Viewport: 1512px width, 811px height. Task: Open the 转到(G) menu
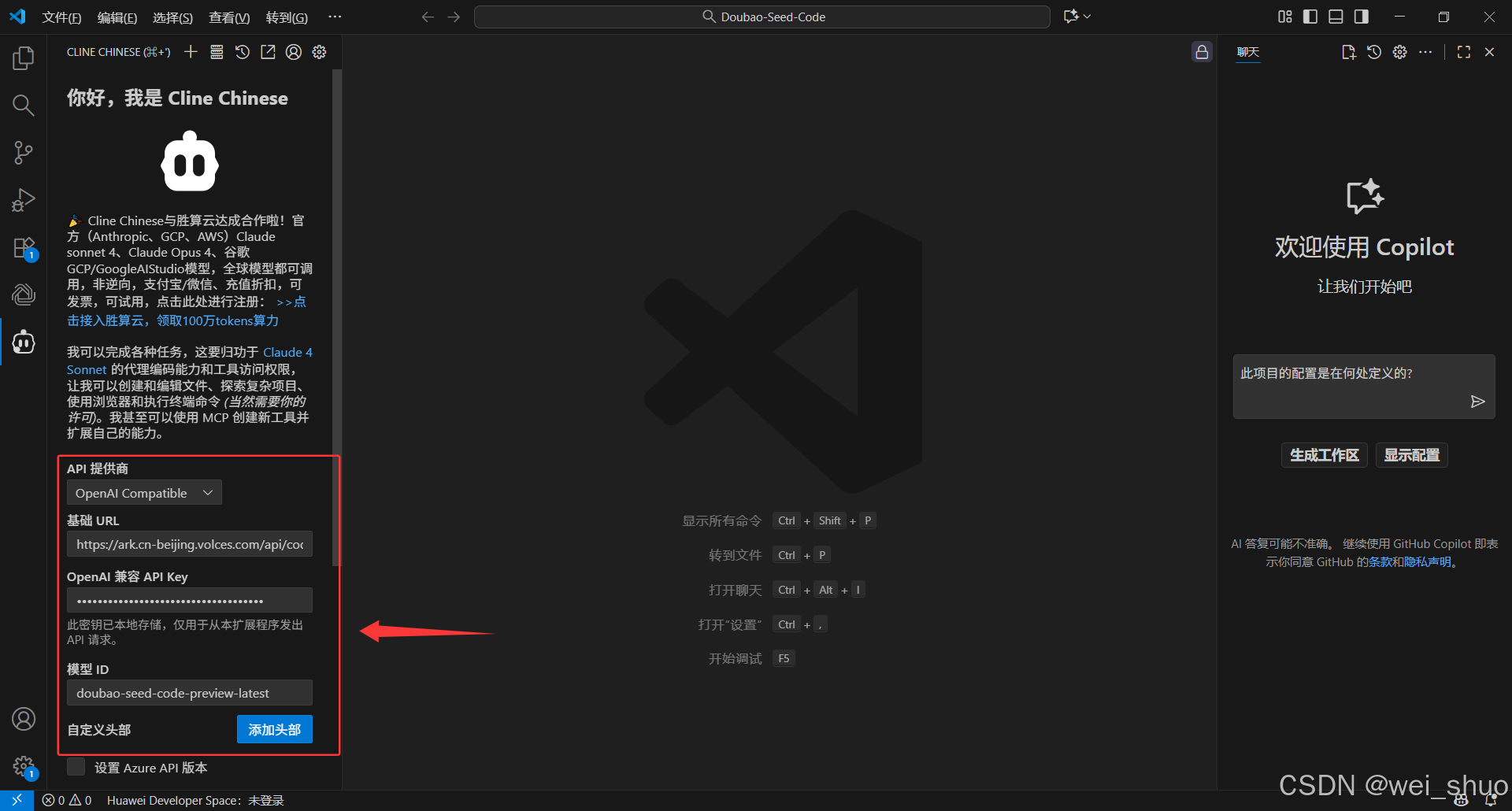tap(287, 17)
